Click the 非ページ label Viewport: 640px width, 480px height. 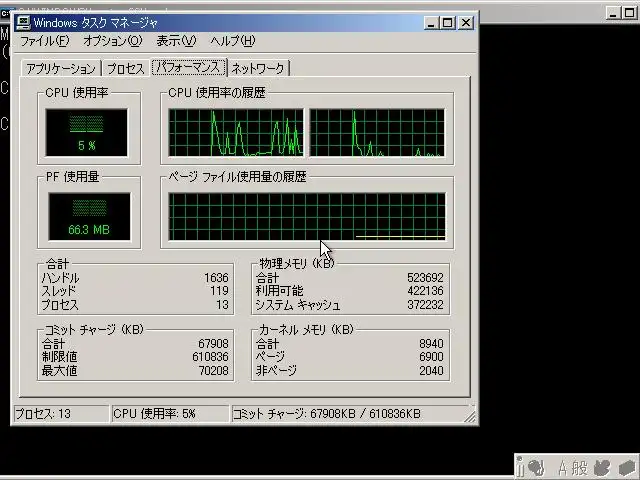point(276,371)
